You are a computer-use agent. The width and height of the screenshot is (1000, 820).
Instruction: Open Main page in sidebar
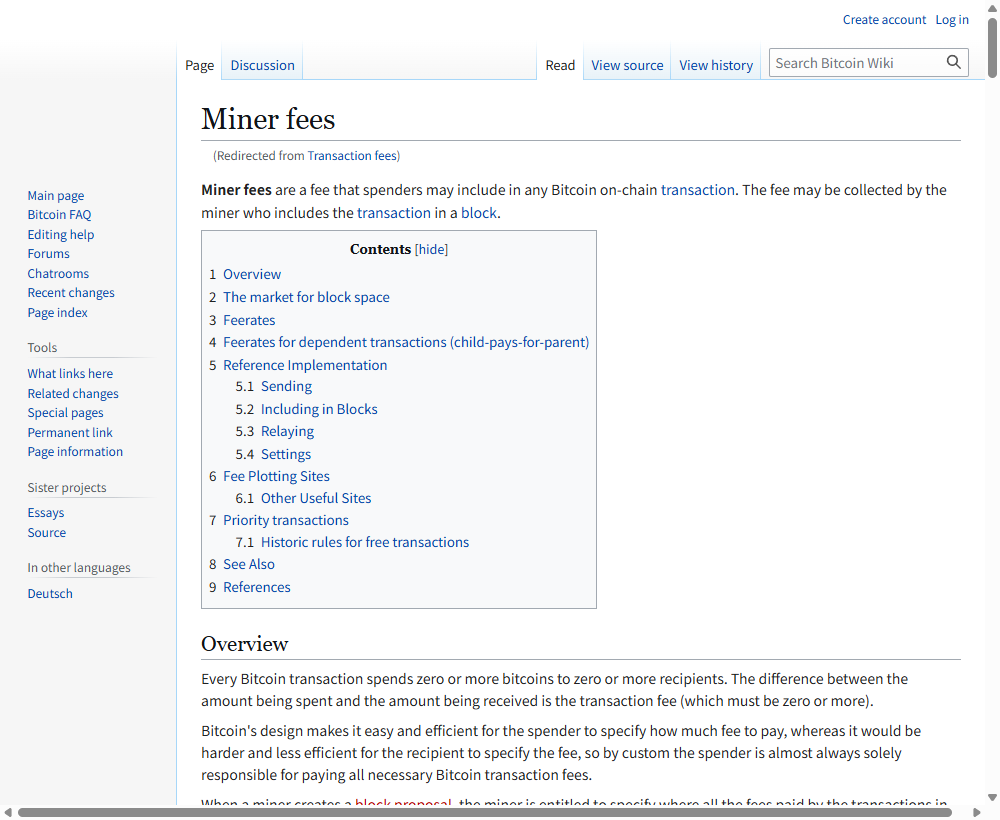tap(55, 196)
